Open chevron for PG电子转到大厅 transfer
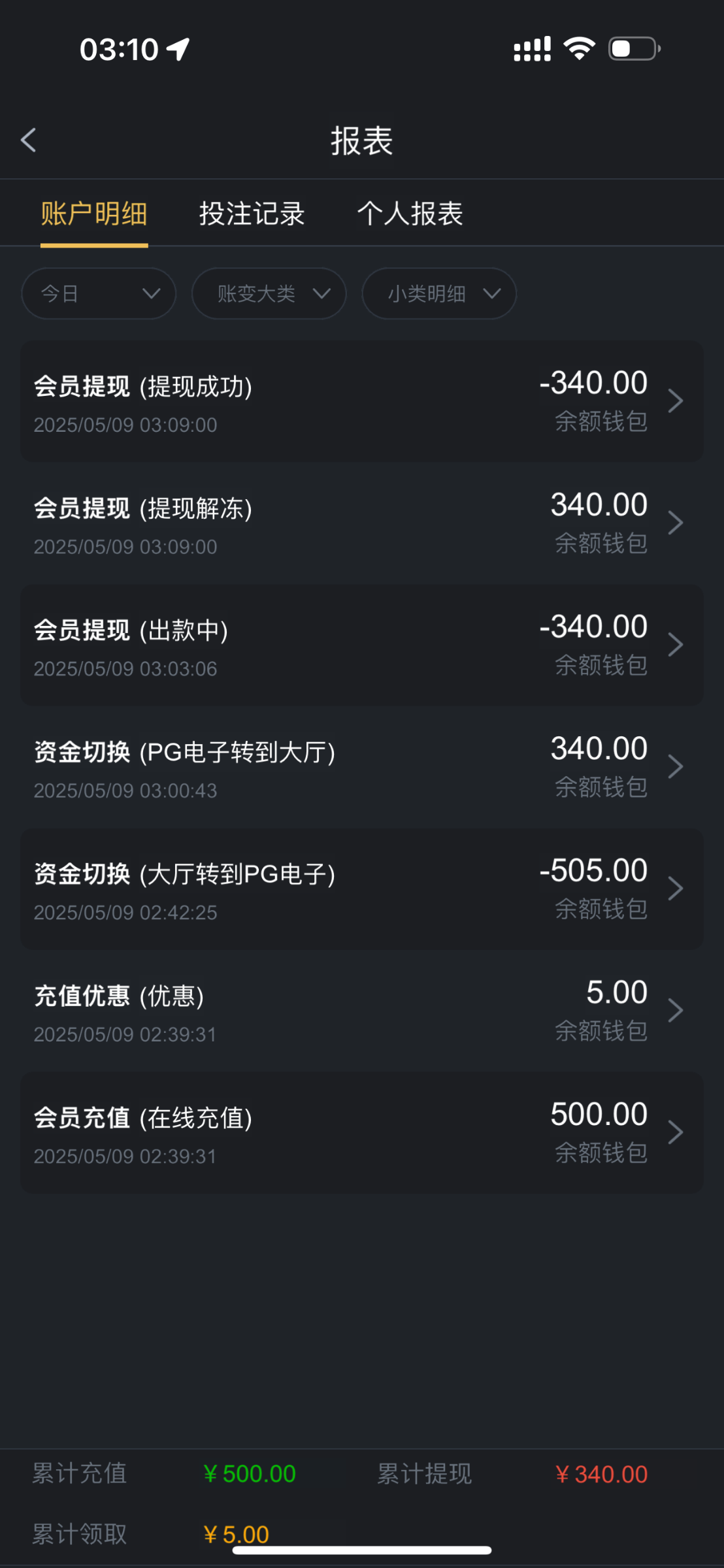The width and height of the screenshot is (724, 1568). (x=676, y=766)
